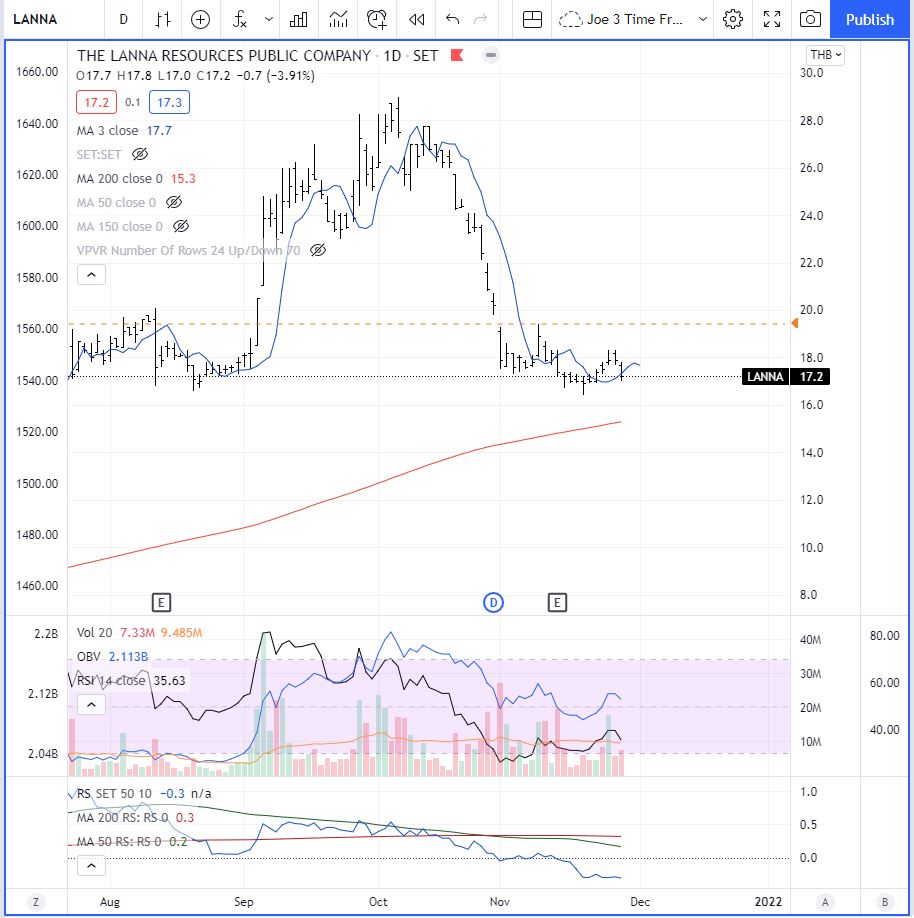Open the indicators fx menu
914x918 pixels.
[239, 19]
